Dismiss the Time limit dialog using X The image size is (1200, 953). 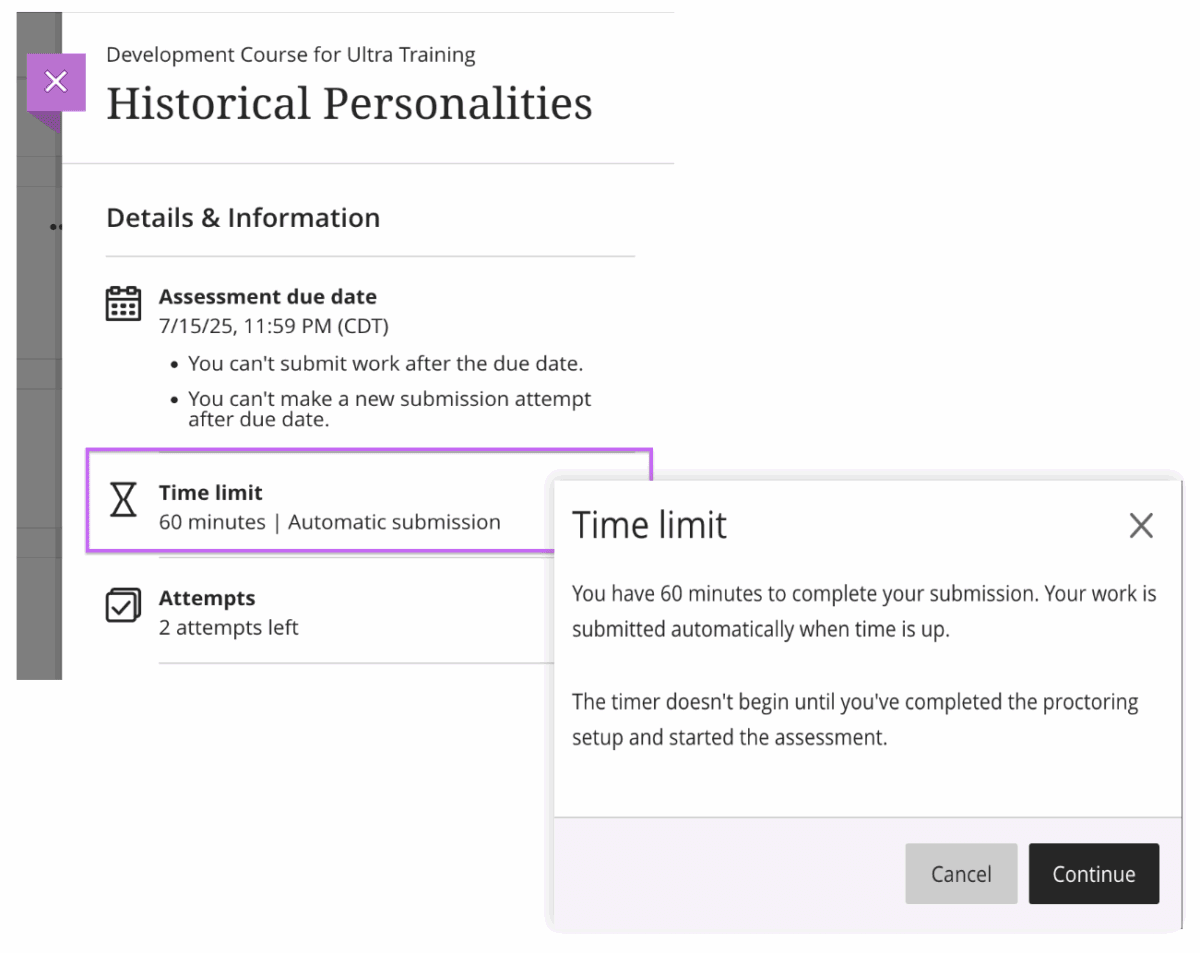pos(1140,525)
